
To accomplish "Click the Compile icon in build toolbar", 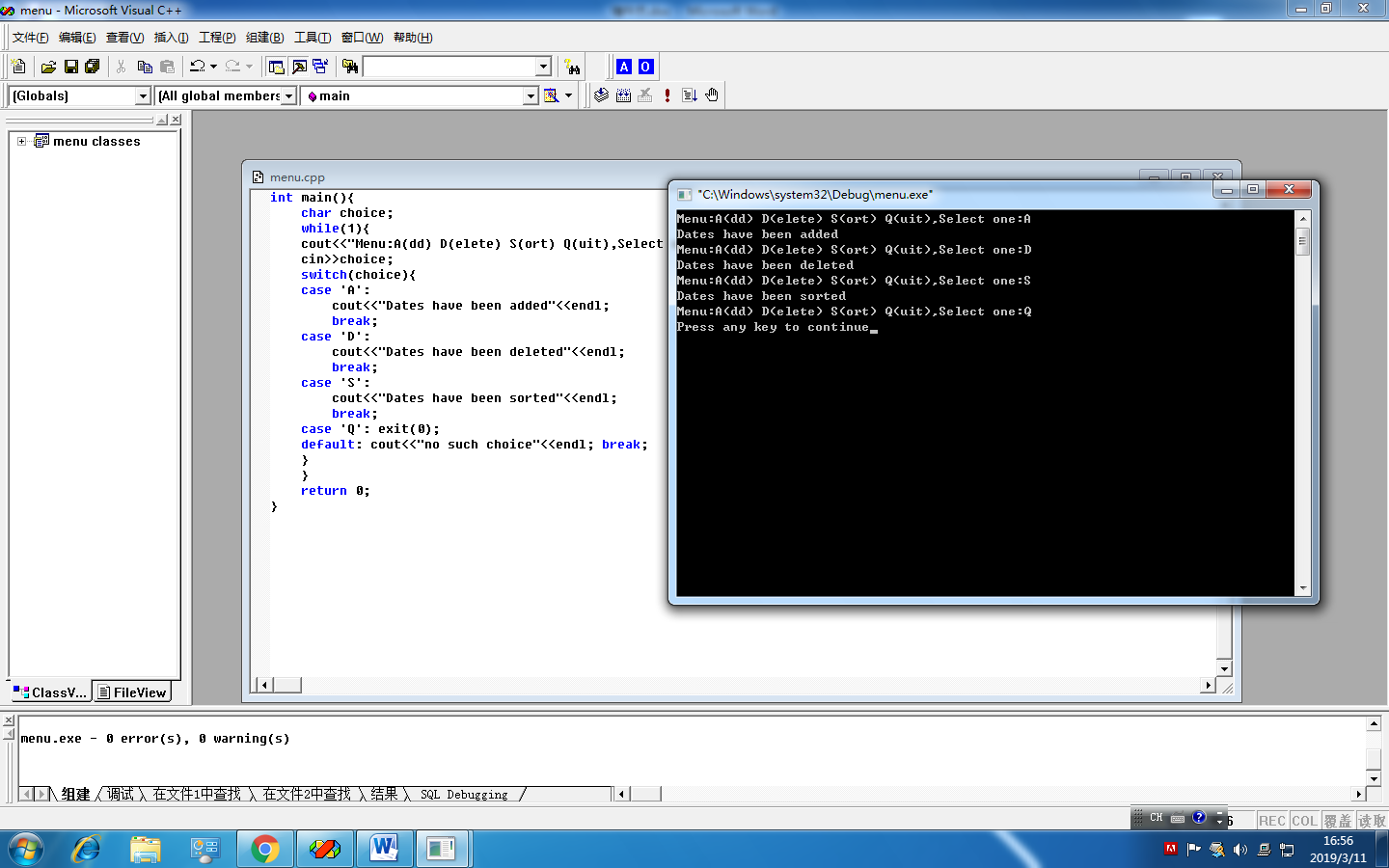I will coord(601,95).
